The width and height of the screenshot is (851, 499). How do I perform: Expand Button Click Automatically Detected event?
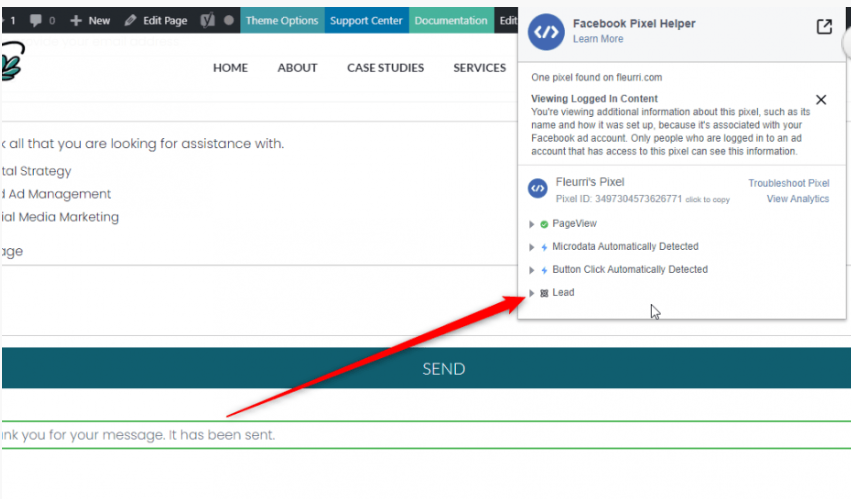(x=532, y=270)
